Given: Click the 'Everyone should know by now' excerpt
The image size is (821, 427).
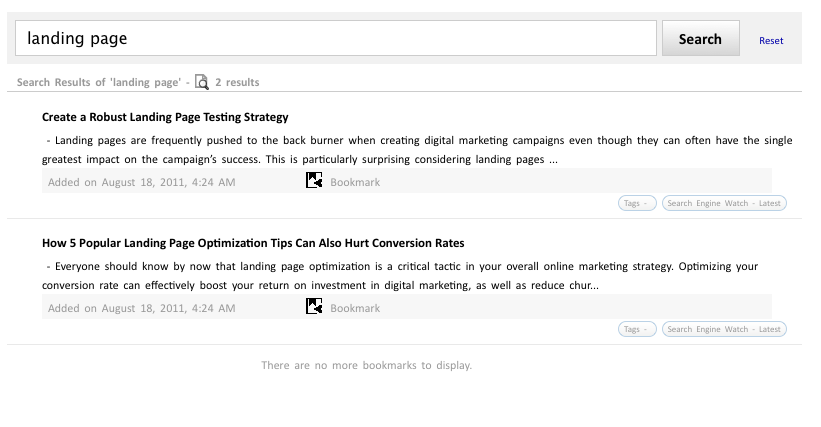Looking at the screenshot, I should (400, 276).
